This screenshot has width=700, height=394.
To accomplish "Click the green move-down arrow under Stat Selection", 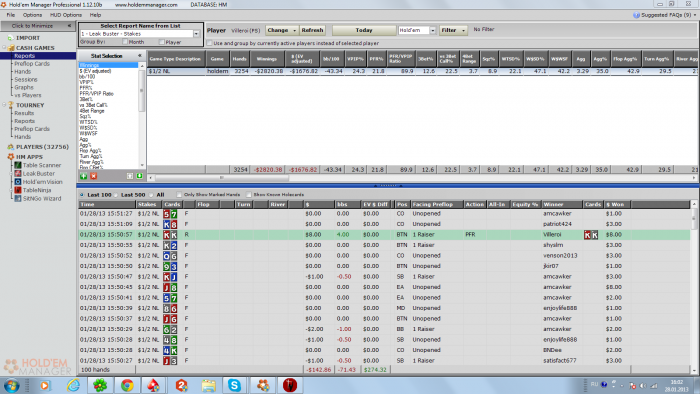I will point(139,176).
